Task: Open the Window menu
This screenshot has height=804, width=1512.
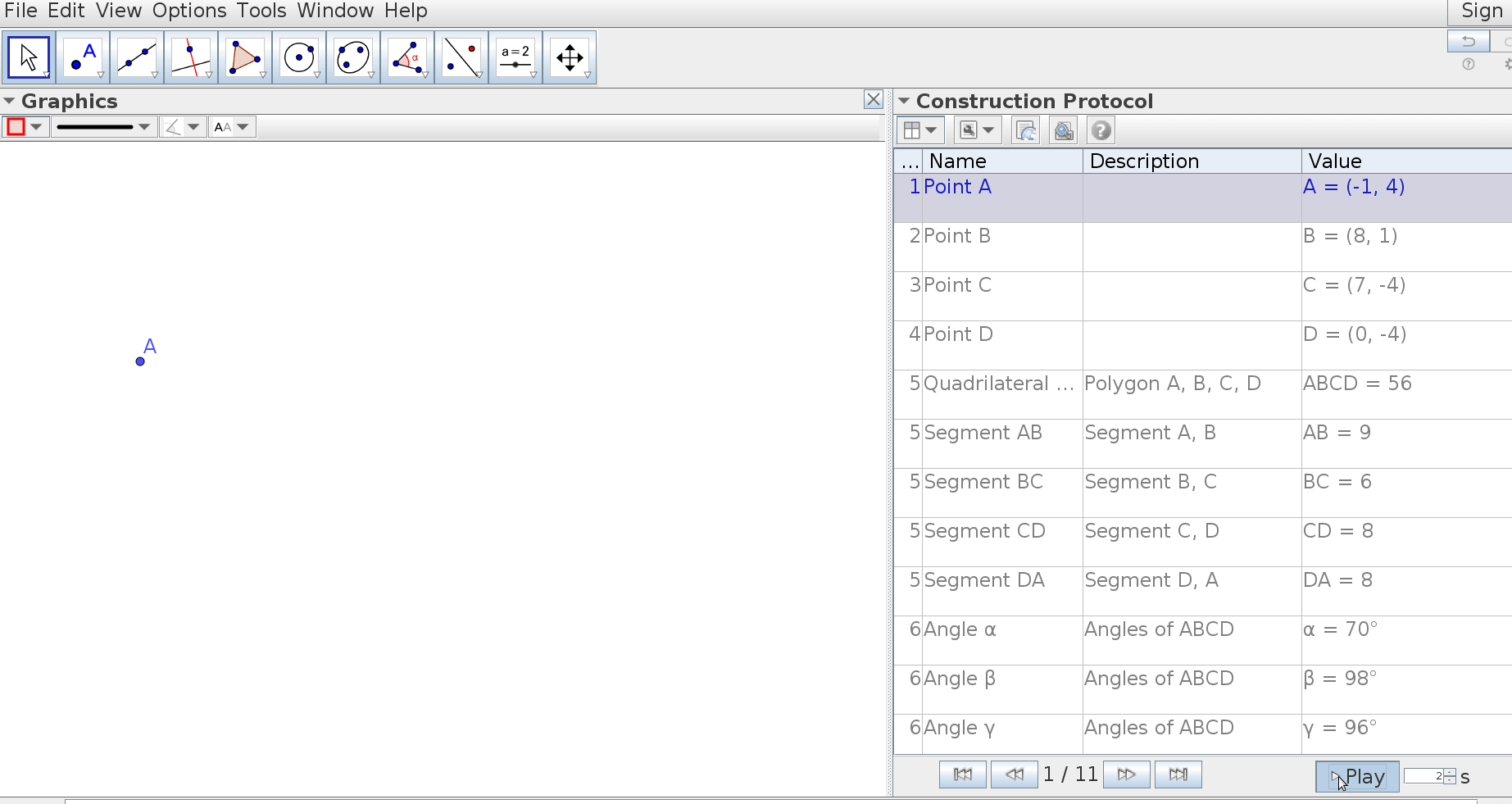Action: tap(335, 11)
